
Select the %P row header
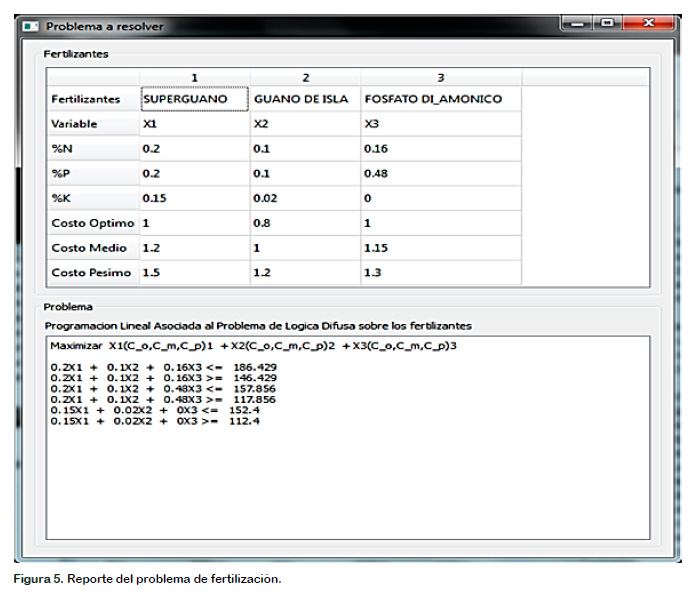pyautogui.click(x=93, y=173)
